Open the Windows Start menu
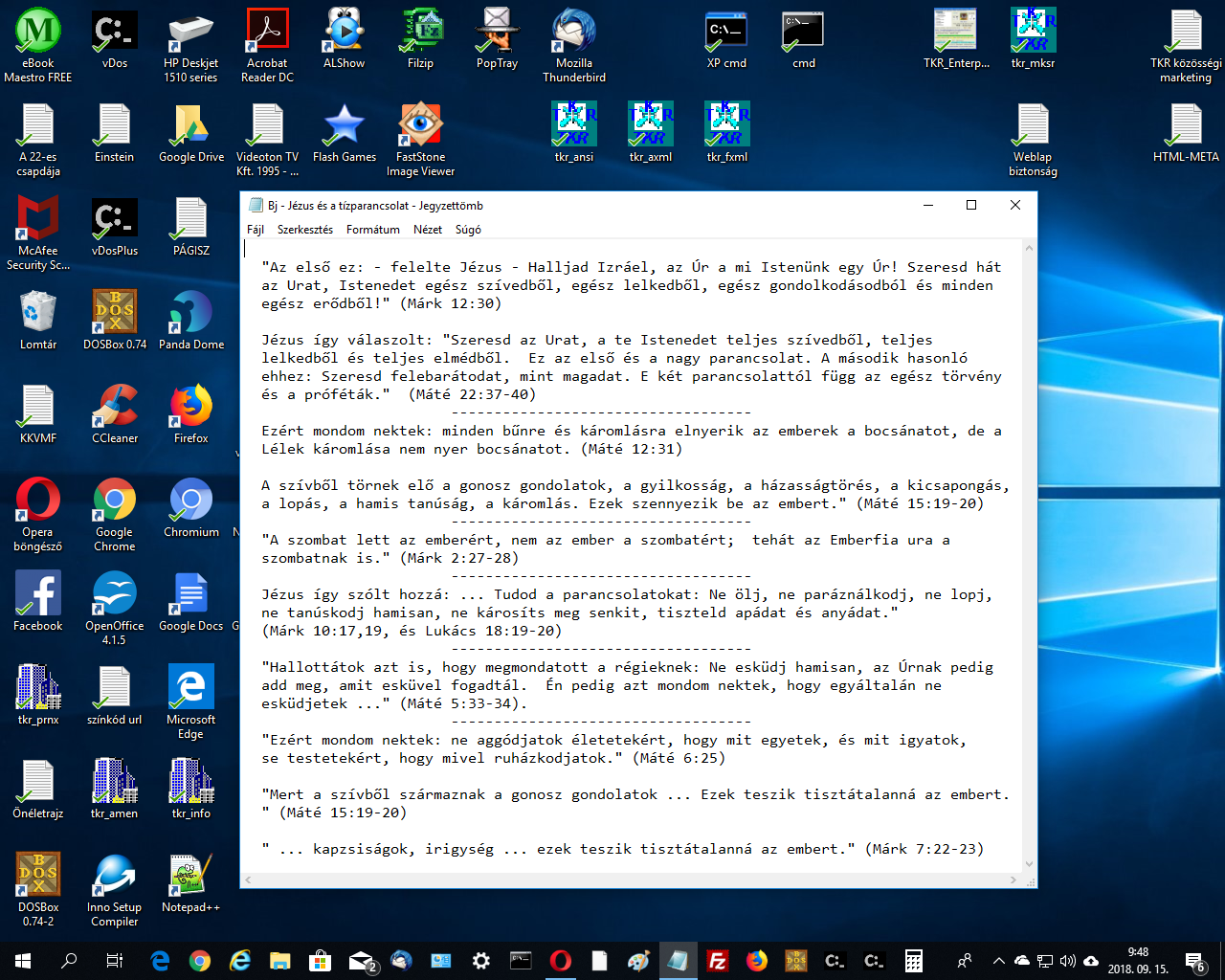The height and width of the screenshot is (980, 1225). [x=23, y=961]
